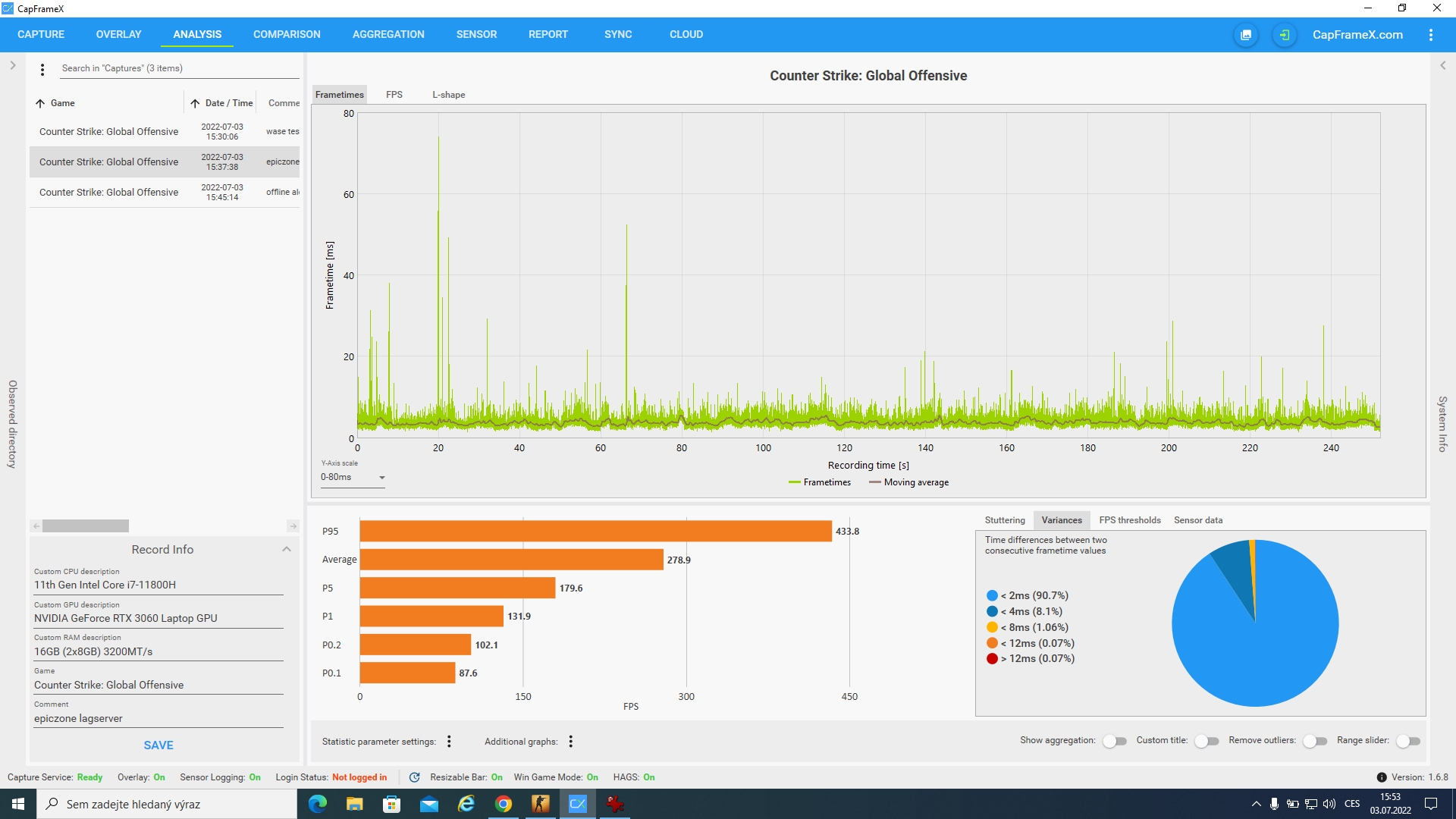Open Internet Explorer from taskbar

point(466,804)
